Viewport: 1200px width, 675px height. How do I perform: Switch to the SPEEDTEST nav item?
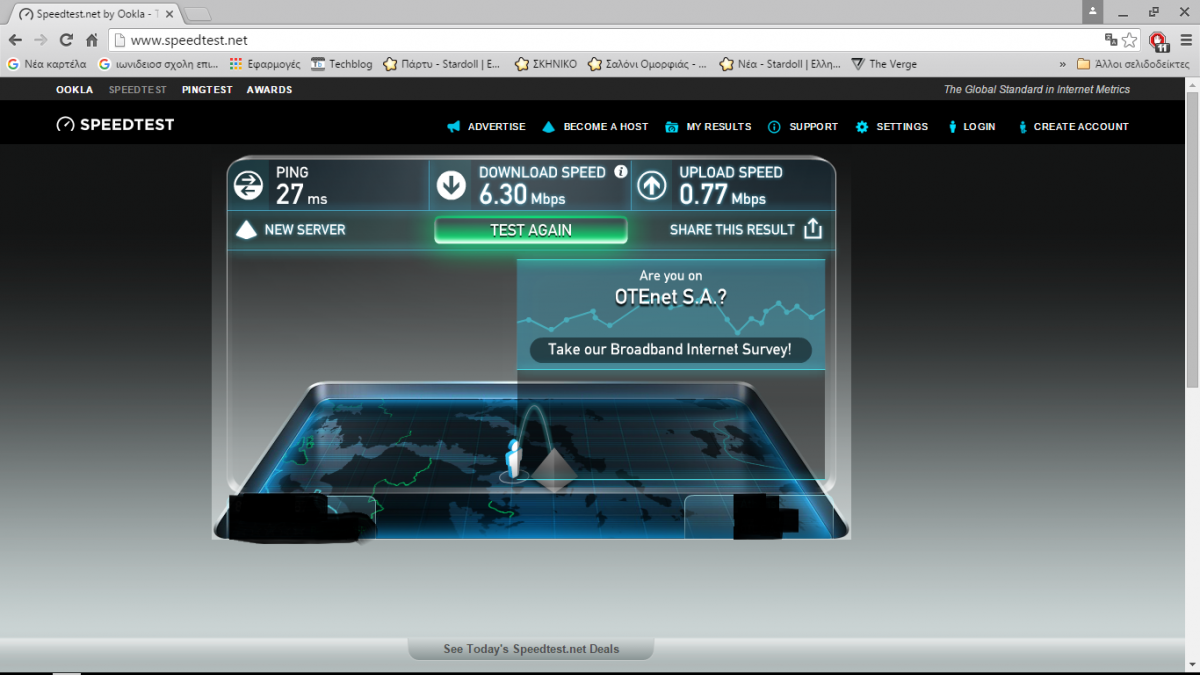138,90
